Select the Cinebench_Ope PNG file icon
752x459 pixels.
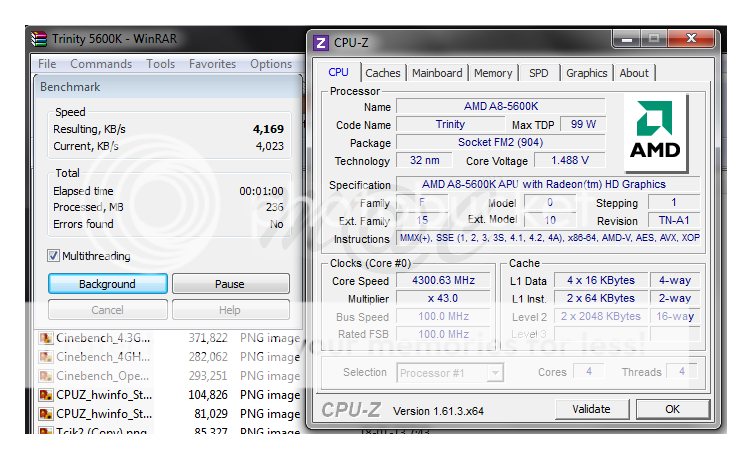tap(46, 376)
